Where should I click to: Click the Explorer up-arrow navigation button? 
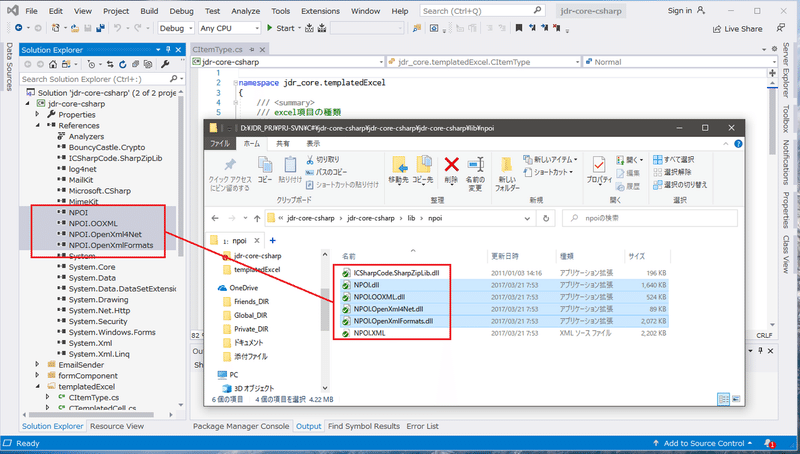pyautogui.click(x=257, y=218)
